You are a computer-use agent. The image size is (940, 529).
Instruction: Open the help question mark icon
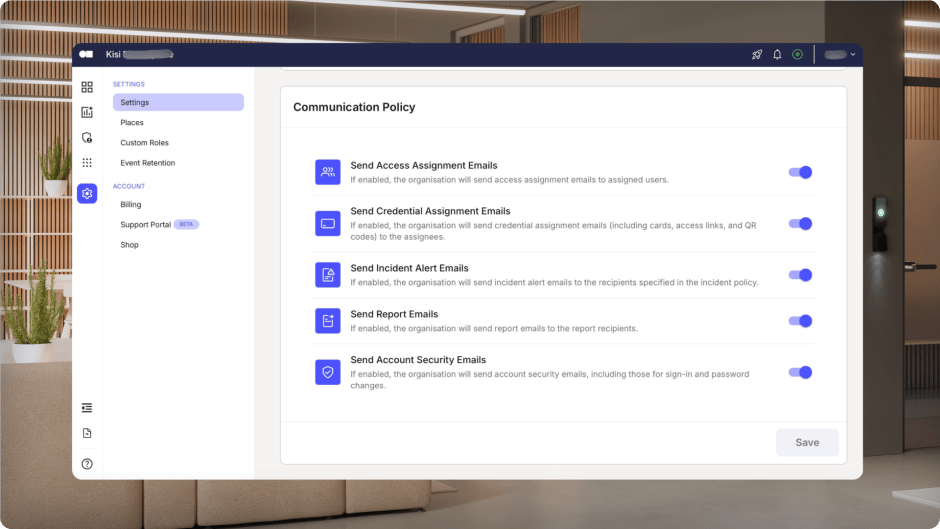(x=87, y=464)
